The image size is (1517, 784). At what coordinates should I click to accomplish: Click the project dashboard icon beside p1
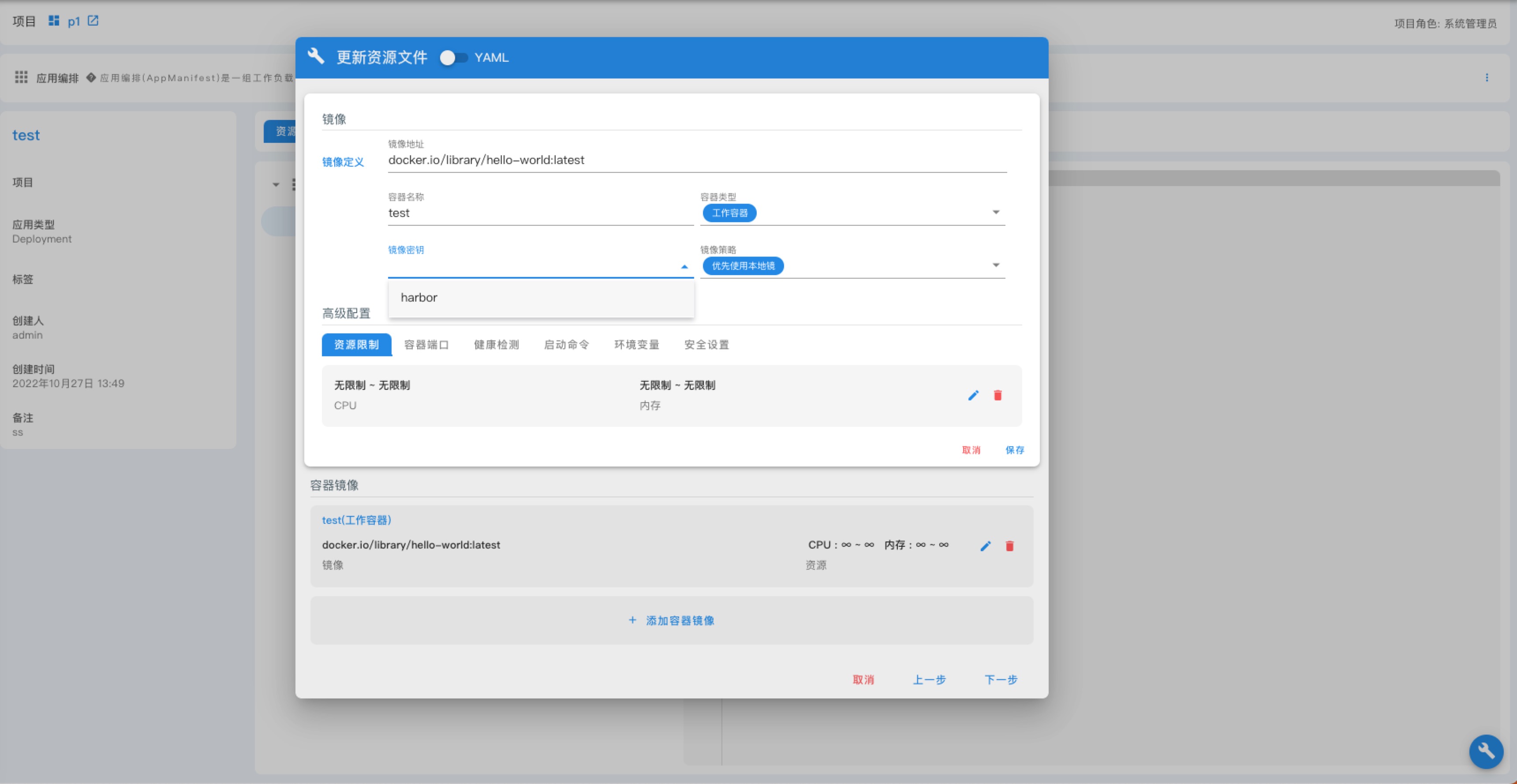[x=54, y=21]
